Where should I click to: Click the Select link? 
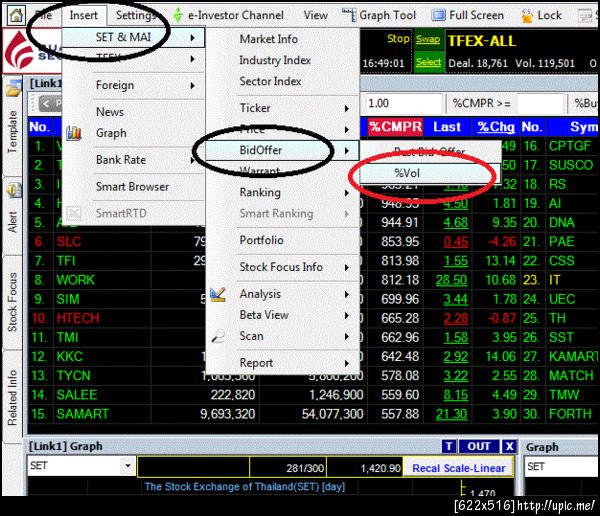(x=428, y=62)
